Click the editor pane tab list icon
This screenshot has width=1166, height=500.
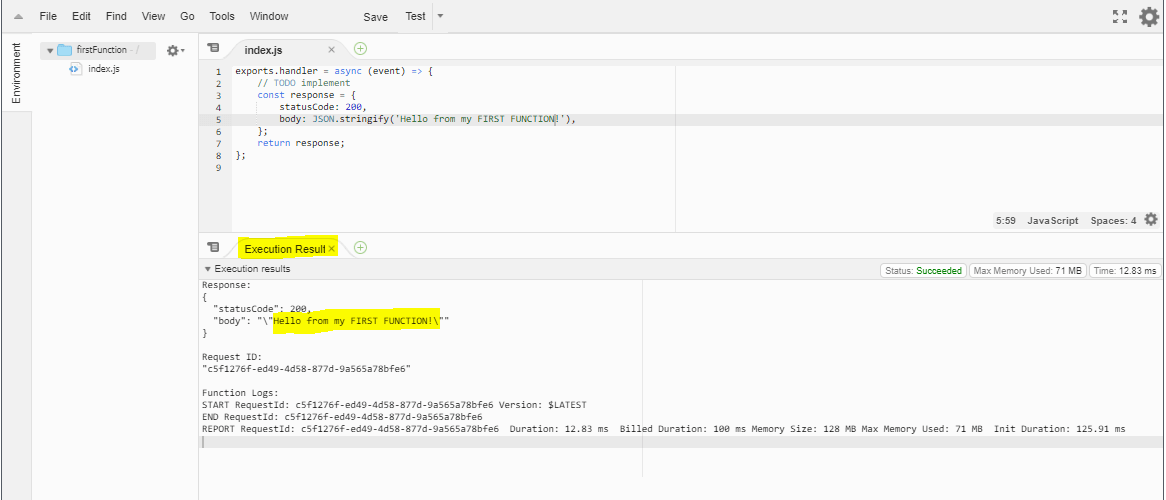click(x=213, y=48)
